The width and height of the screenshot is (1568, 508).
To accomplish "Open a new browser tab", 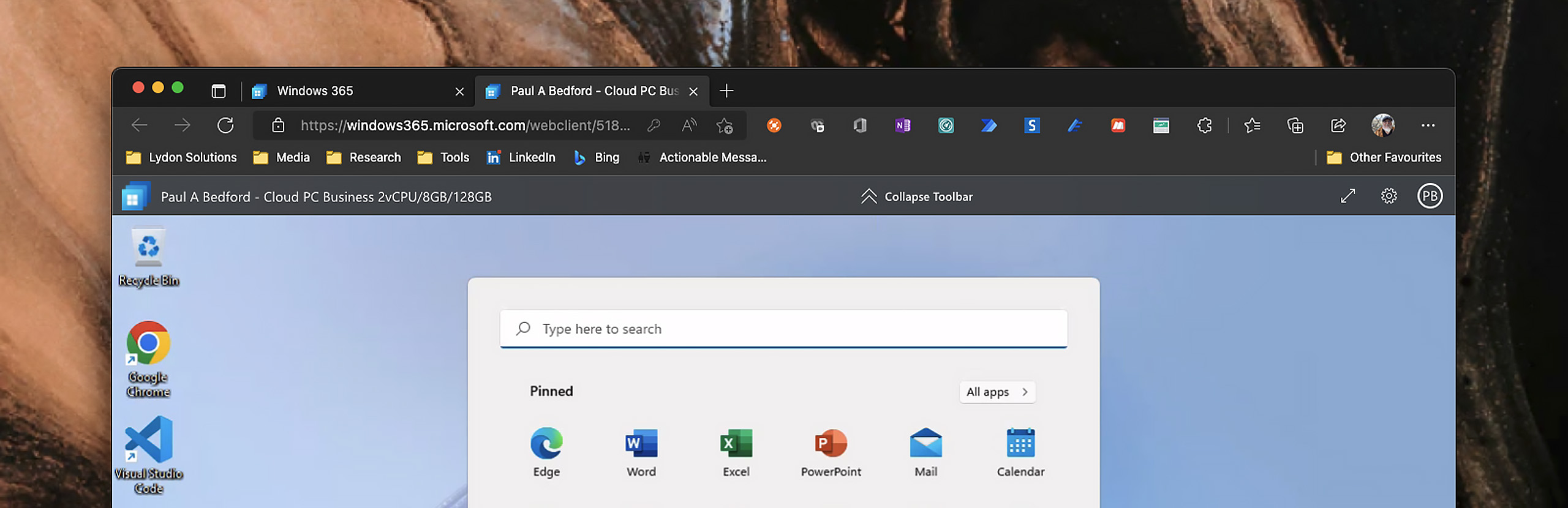I will 726,91.
